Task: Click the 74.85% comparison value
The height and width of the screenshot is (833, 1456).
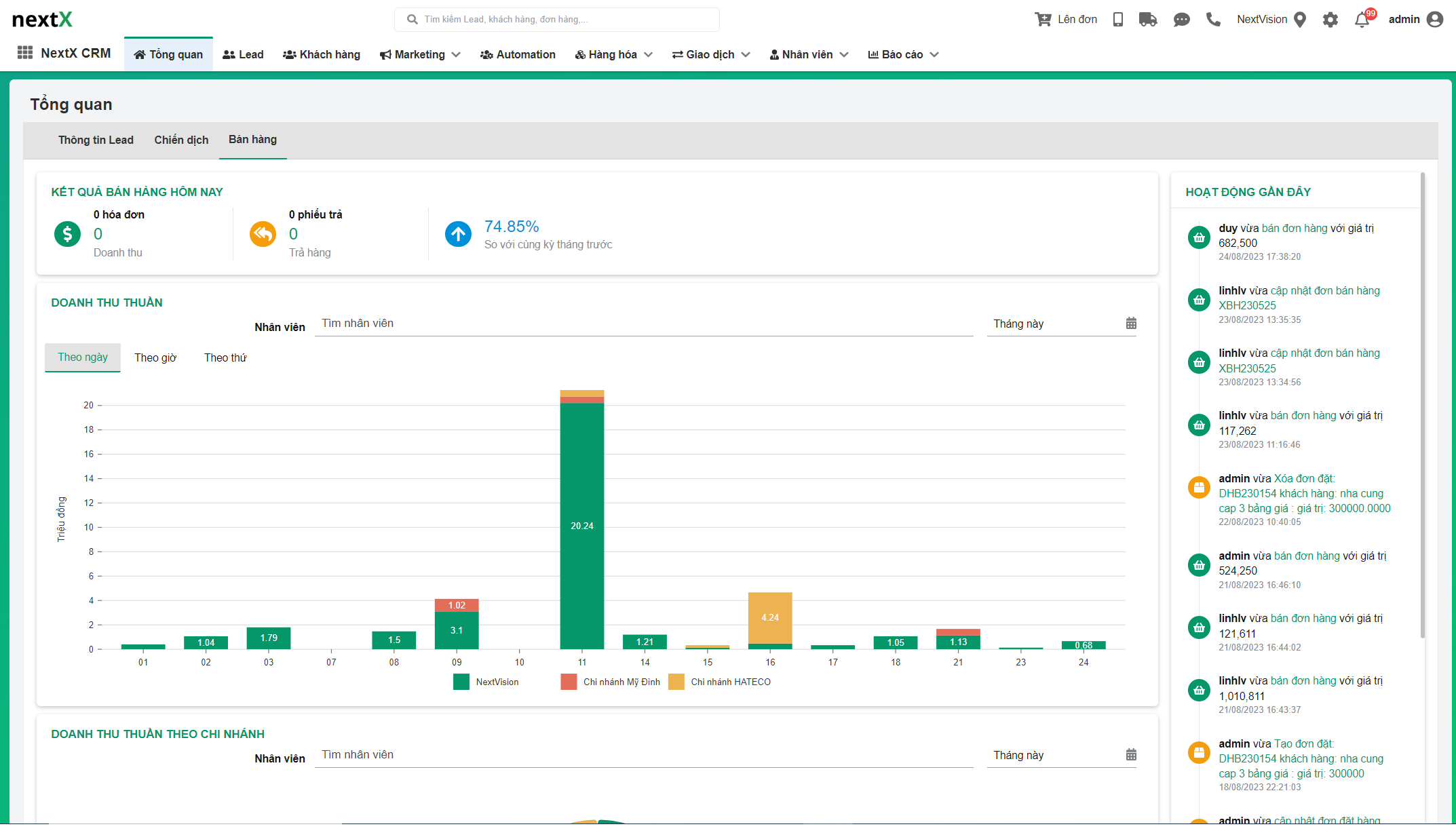Action: click(512, 227)
